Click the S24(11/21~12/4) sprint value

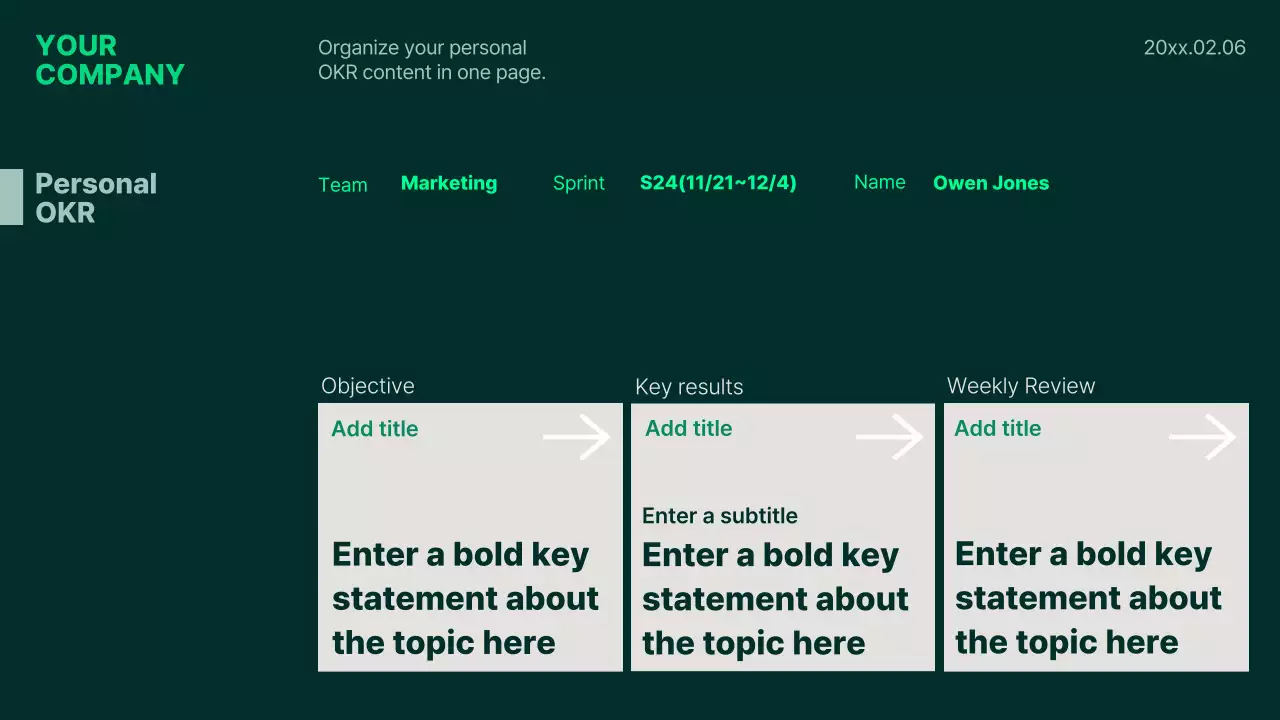[x=718, y=183]
